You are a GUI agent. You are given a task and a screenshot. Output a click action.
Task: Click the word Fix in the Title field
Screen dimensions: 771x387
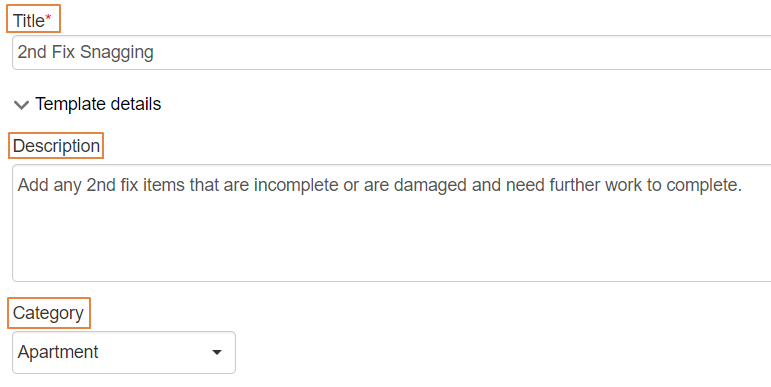pyautogui.click(x=63, y=52)
